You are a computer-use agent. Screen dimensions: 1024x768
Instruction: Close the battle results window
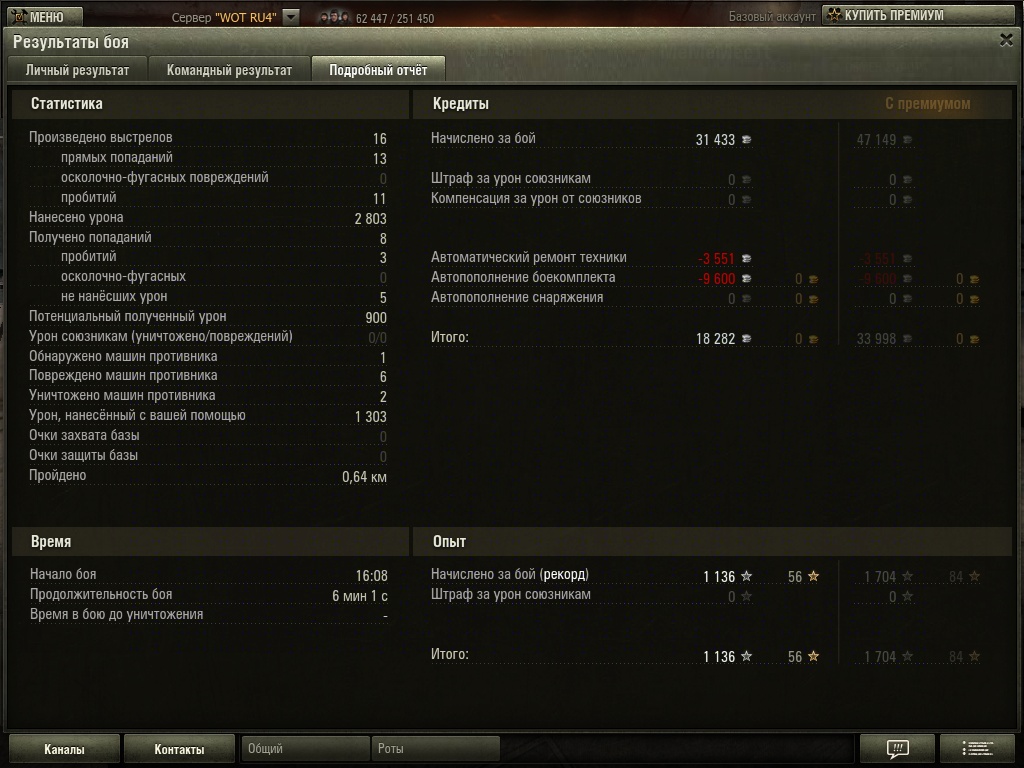(x=1006, y=40)
